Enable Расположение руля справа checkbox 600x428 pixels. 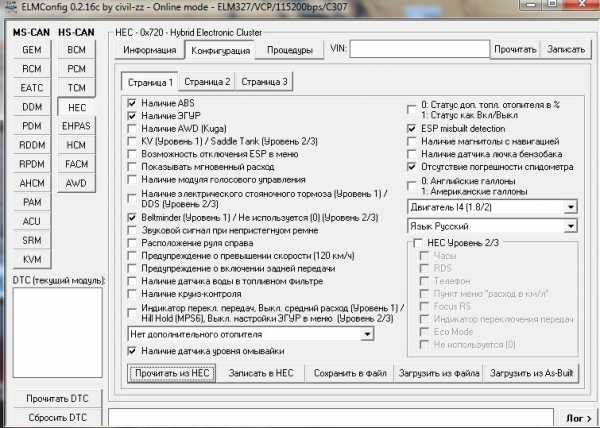[132, 243]
